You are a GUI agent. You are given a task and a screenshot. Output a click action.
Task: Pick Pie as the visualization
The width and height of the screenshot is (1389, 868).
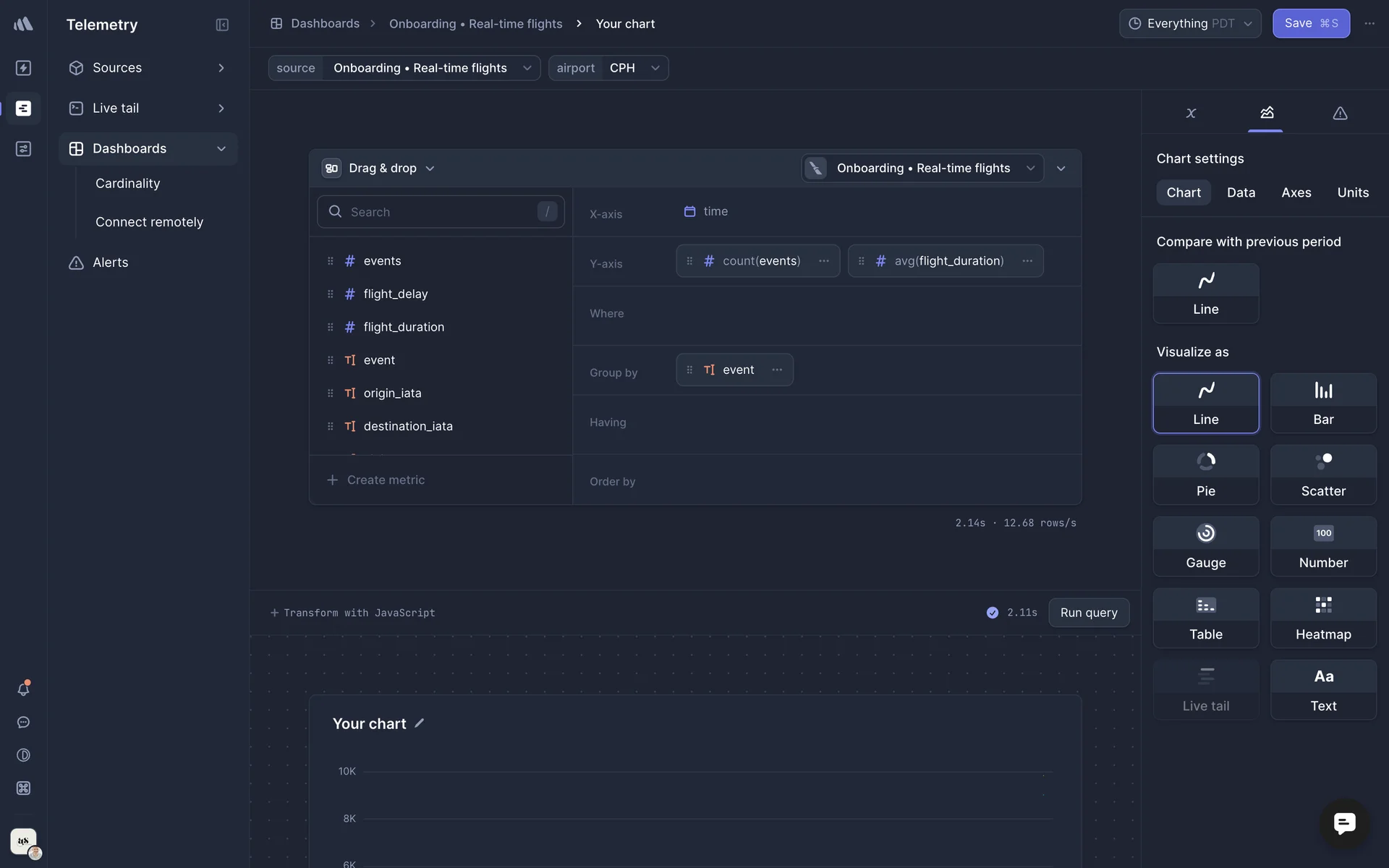click(1205, 475)
